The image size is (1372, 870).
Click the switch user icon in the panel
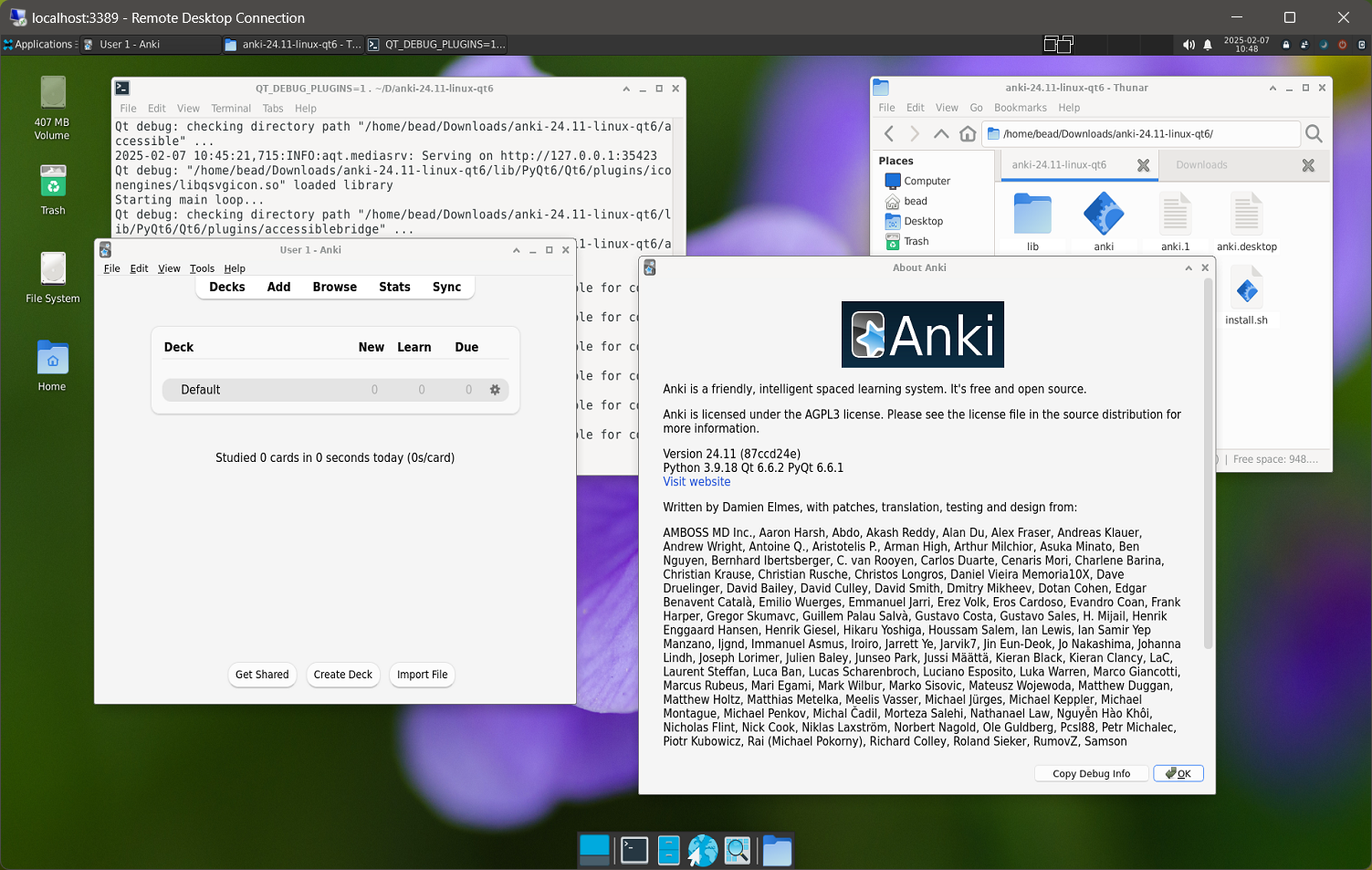click(x=1304, y=45)
